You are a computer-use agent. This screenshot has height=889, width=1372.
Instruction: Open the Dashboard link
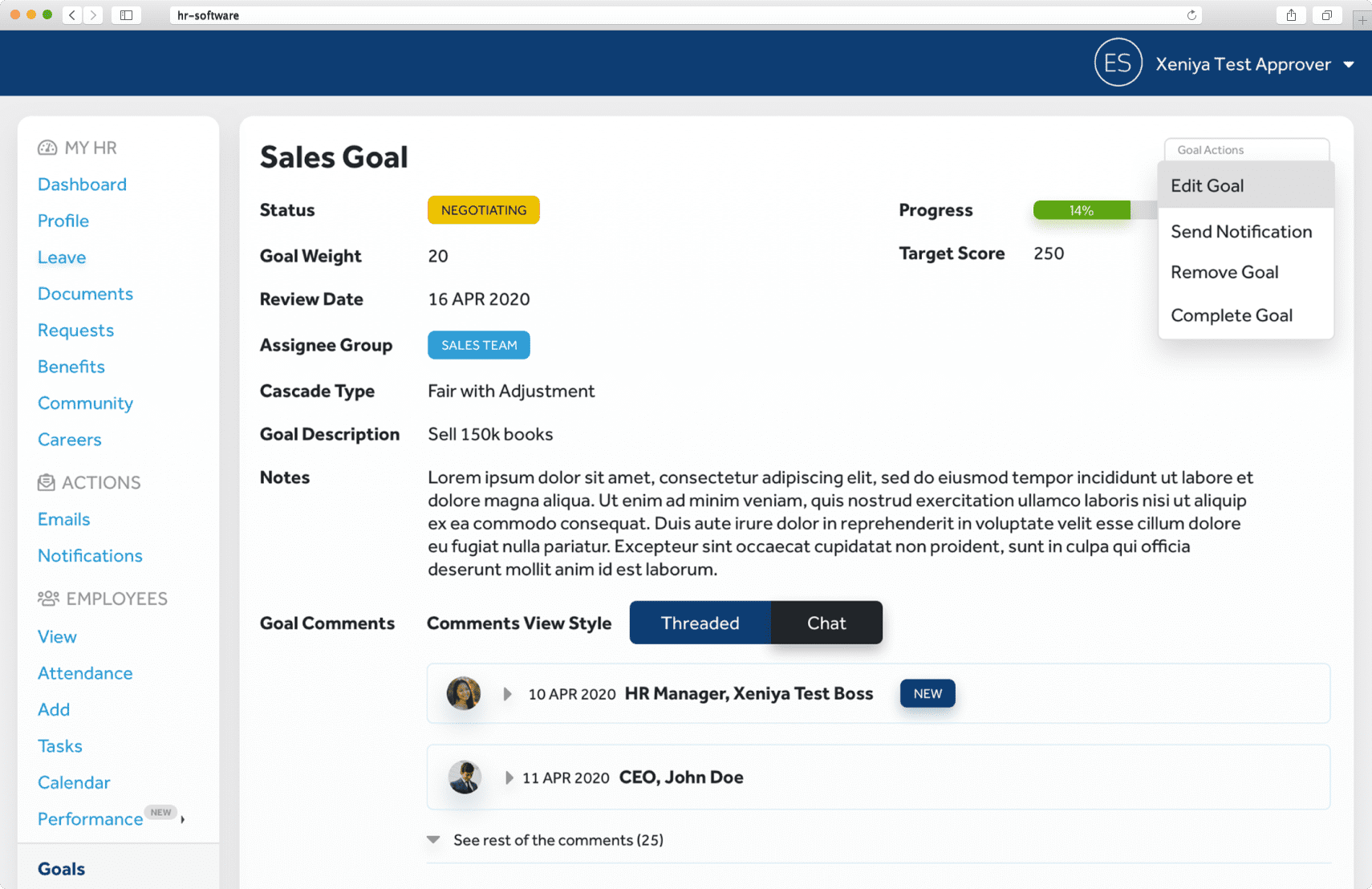82,184
